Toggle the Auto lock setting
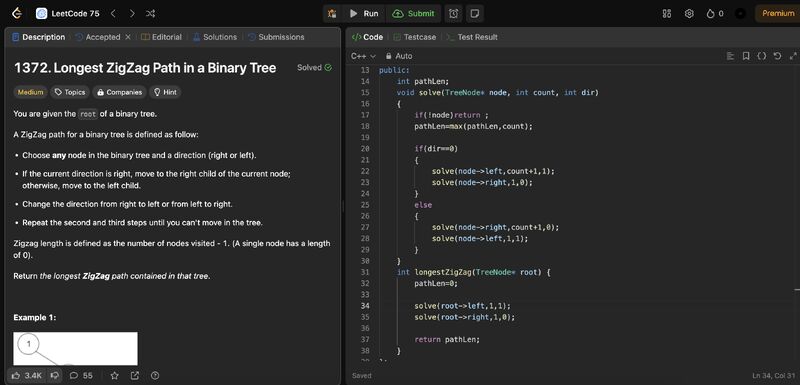 click(399, 56)
